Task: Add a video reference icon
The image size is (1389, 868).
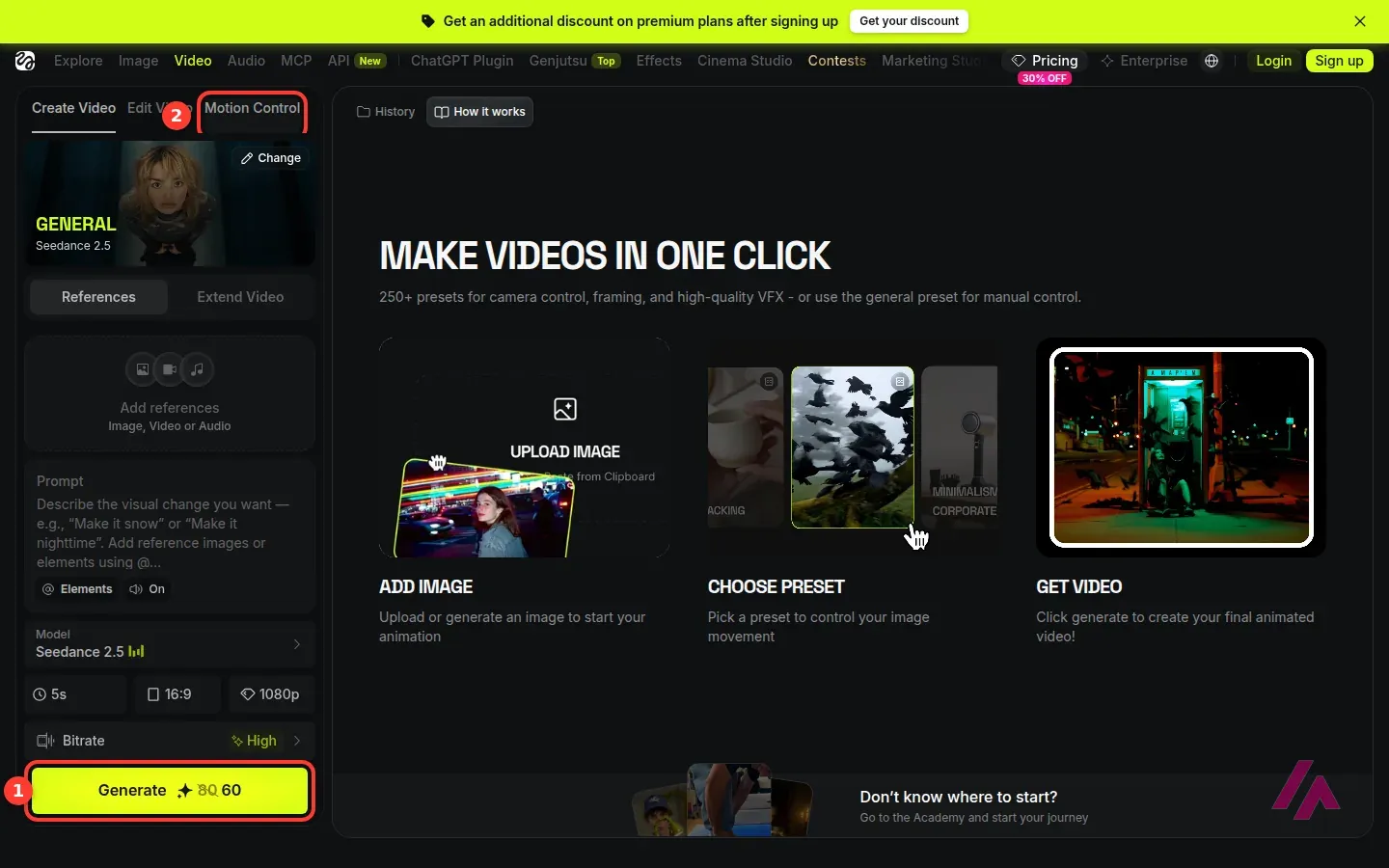Action: (170, 369)
